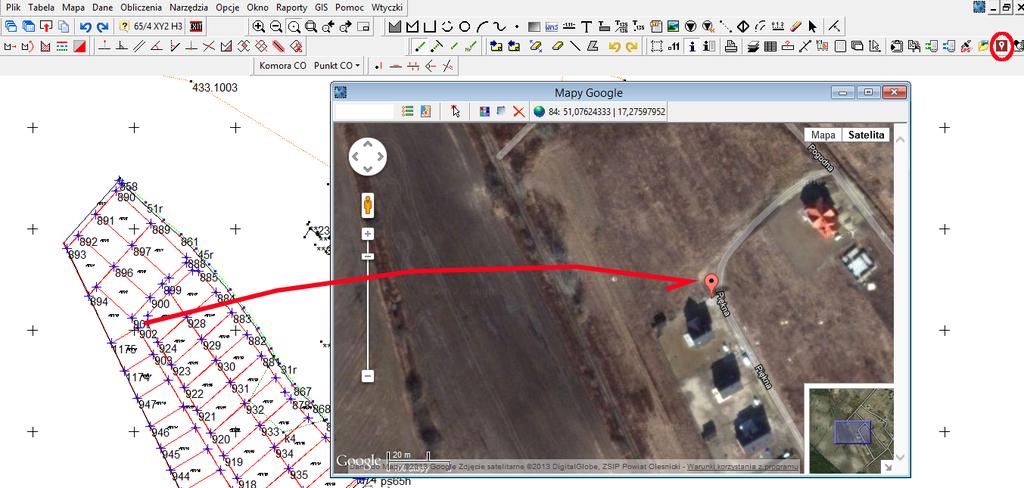1024x488 pixels.
Task: Open the GIS menu
Action: [x=321, y=8]
